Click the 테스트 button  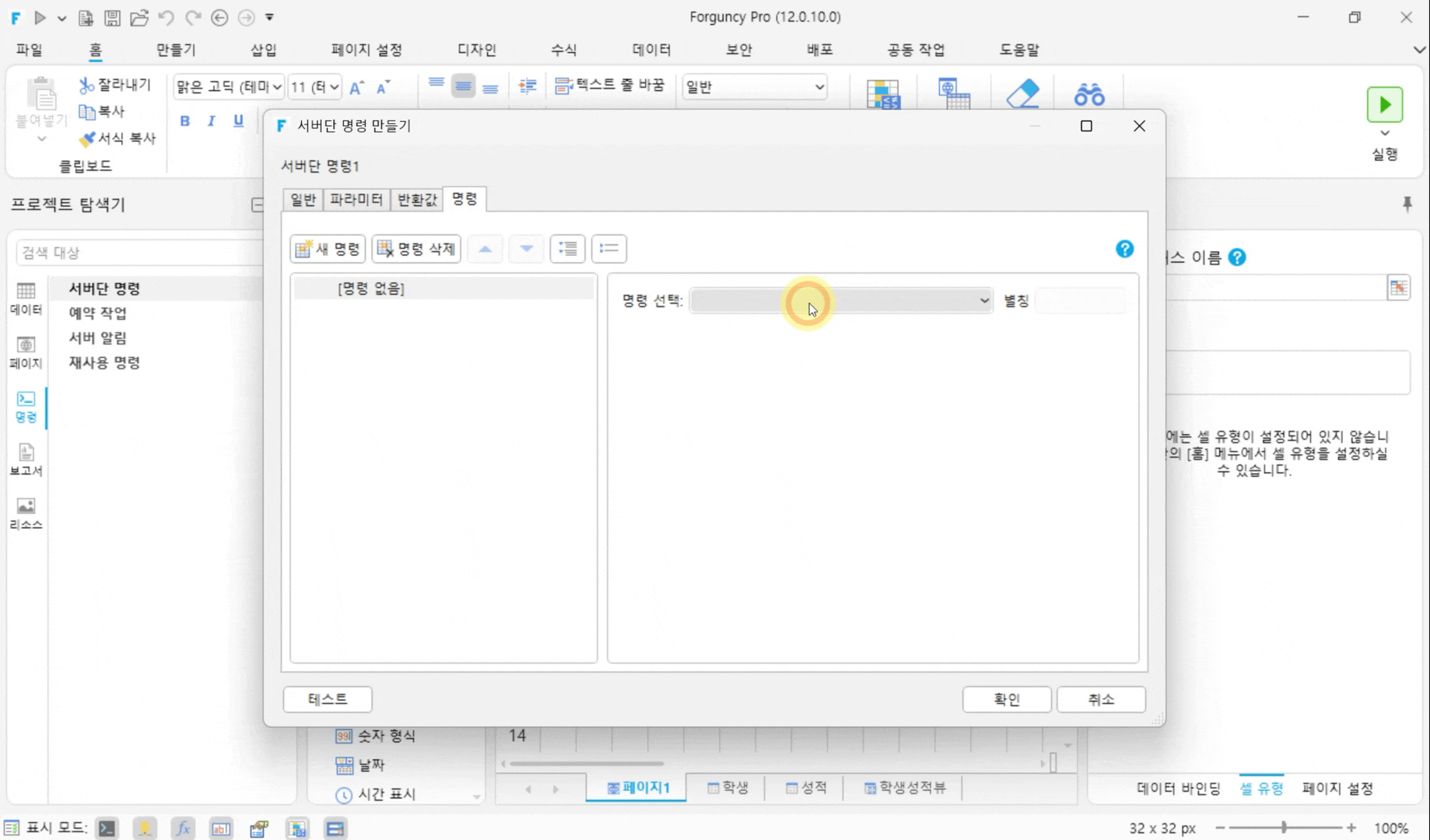(x=328, y=699)
